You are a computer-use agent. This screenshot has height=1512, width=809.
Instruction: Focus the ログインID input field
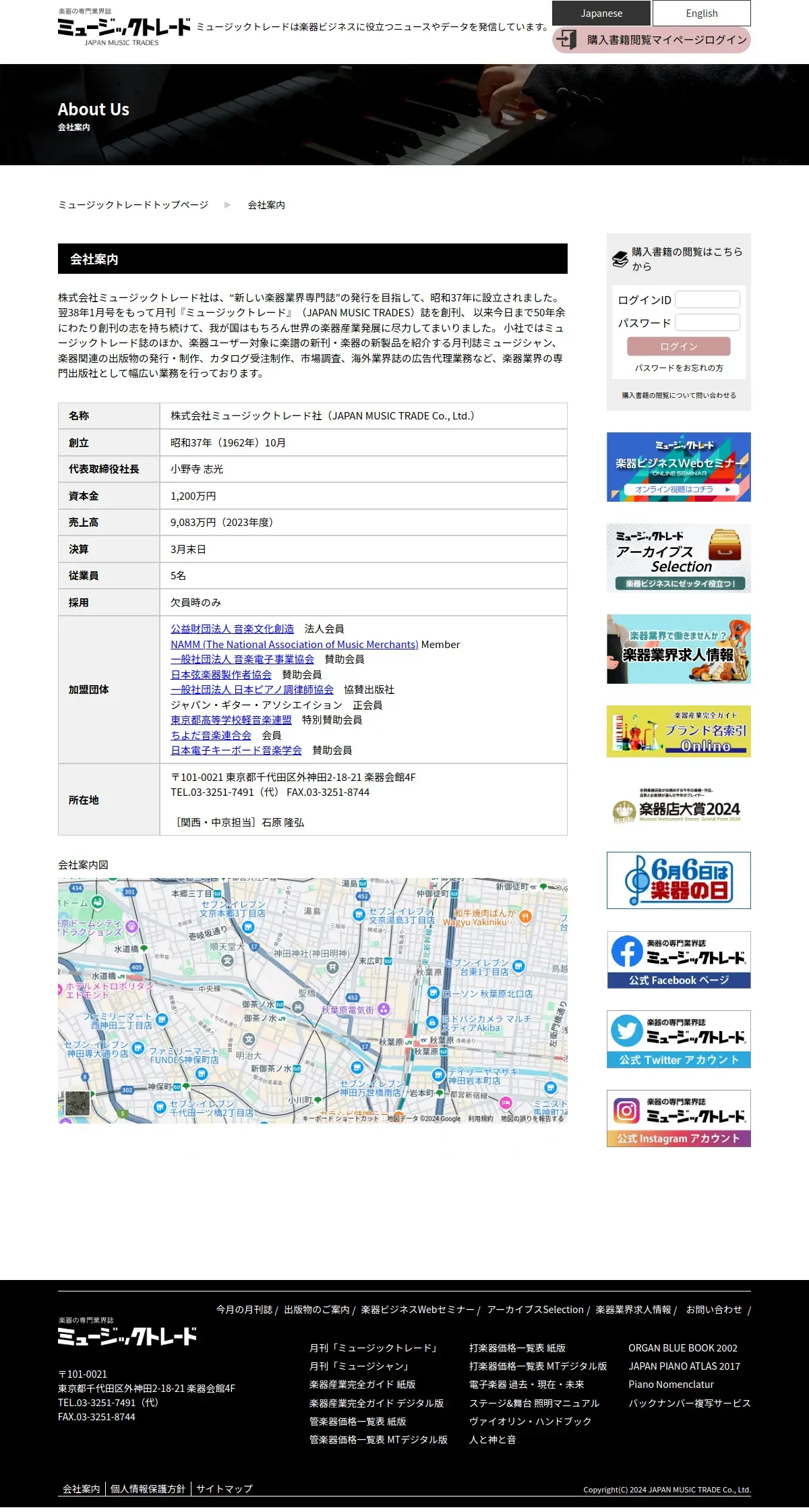[x=708, y=299]
